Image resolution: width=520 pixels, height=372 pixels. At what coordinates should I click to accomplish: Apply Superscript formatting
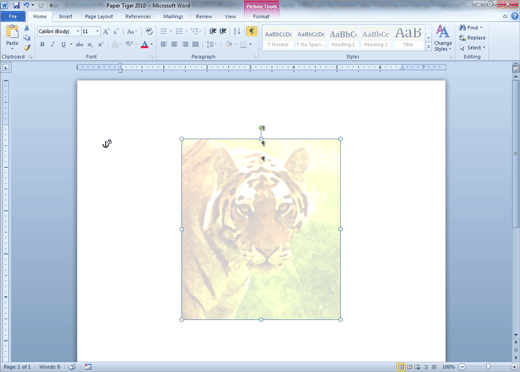pos(100,44)
